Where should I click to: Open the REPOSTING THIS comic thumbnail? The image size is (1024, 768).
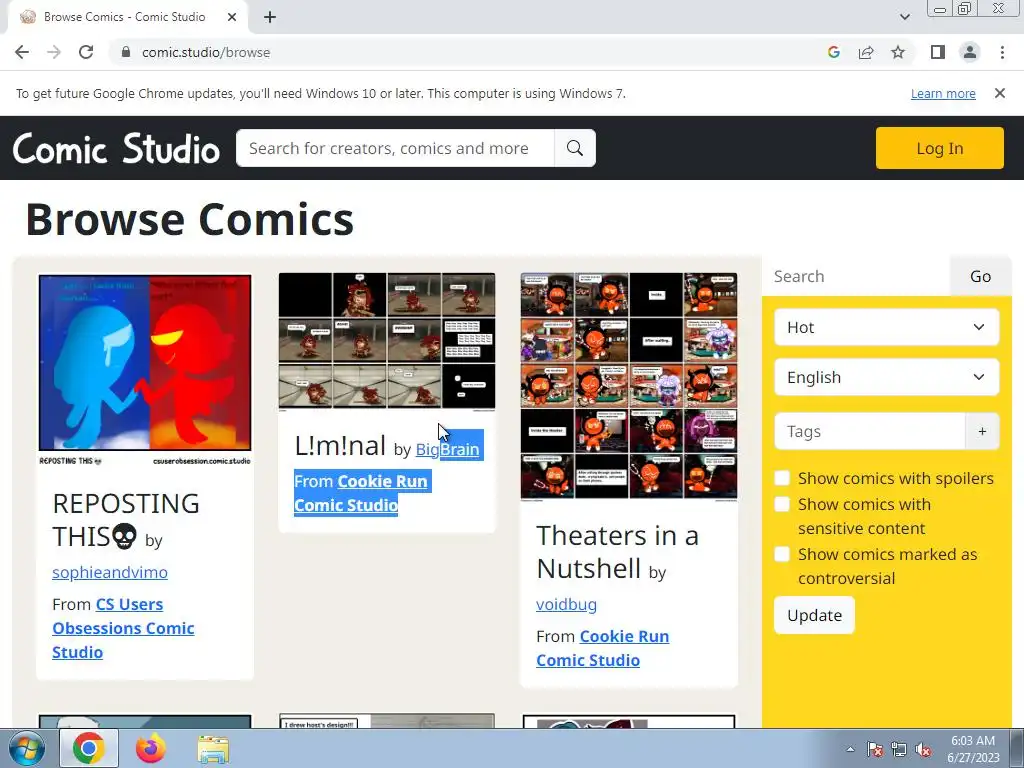pos(145,370)
